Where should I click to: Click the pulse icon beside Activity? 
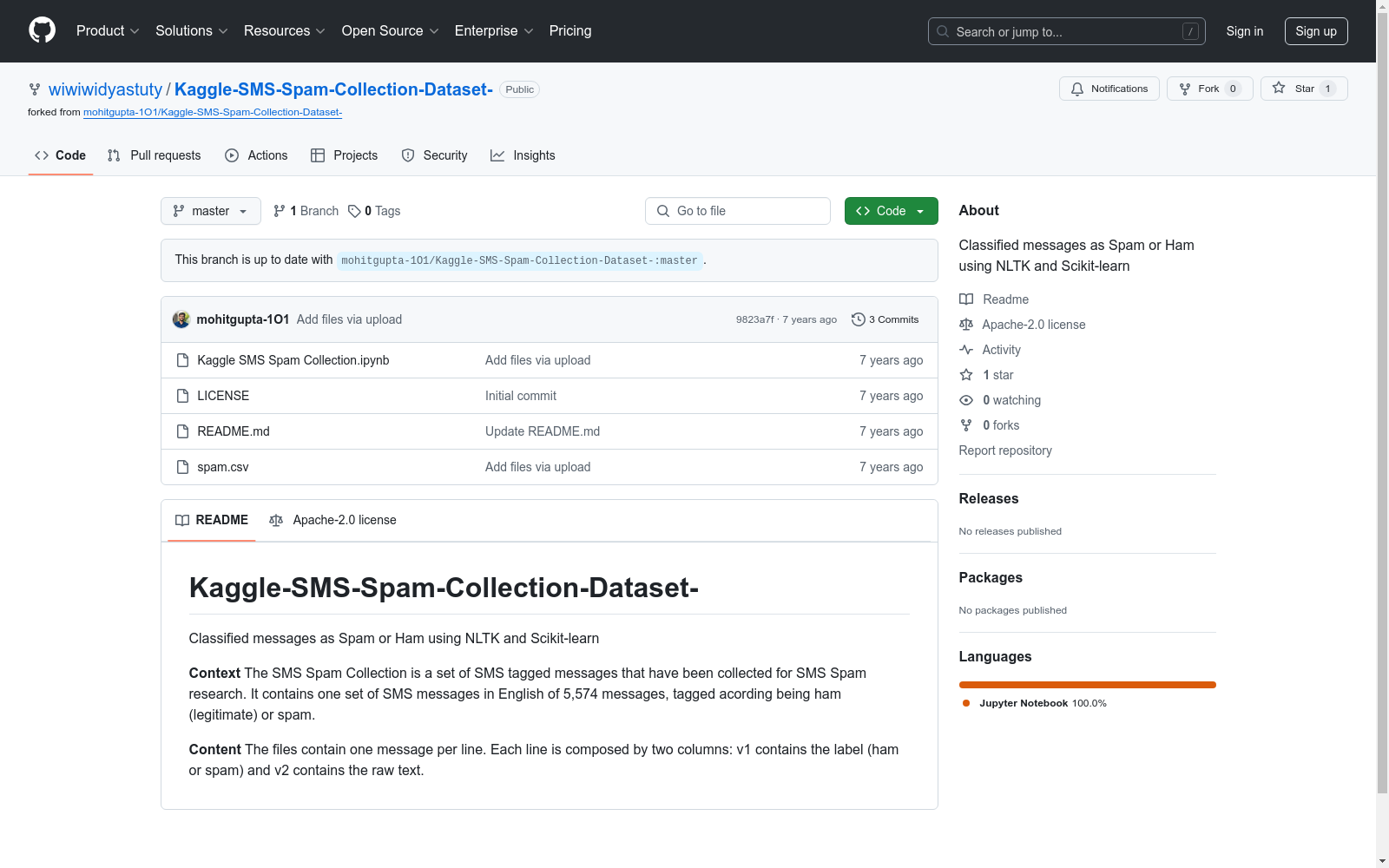pyautogui.click(x=966, y=350)
